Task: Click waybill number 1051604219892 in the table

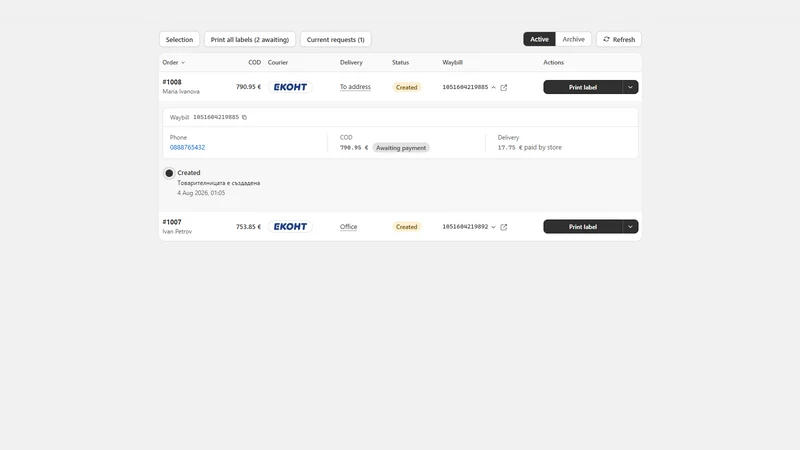Action: 465,227
